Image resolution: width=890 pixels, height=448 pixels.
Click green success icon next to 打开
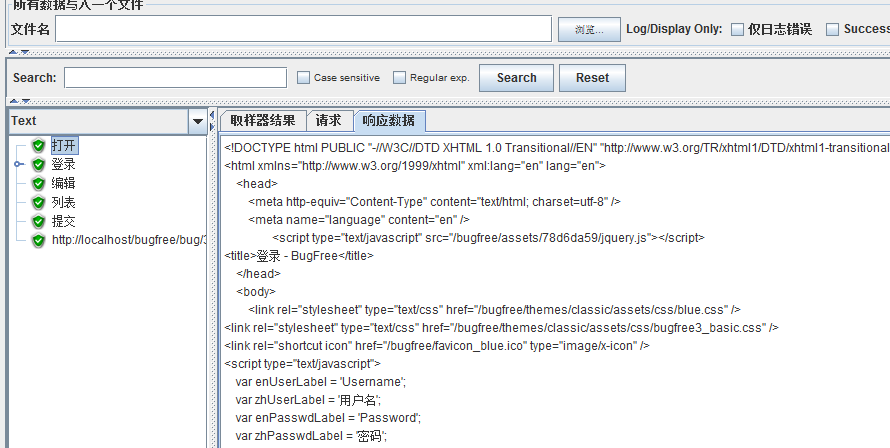(x=38, y=146)
